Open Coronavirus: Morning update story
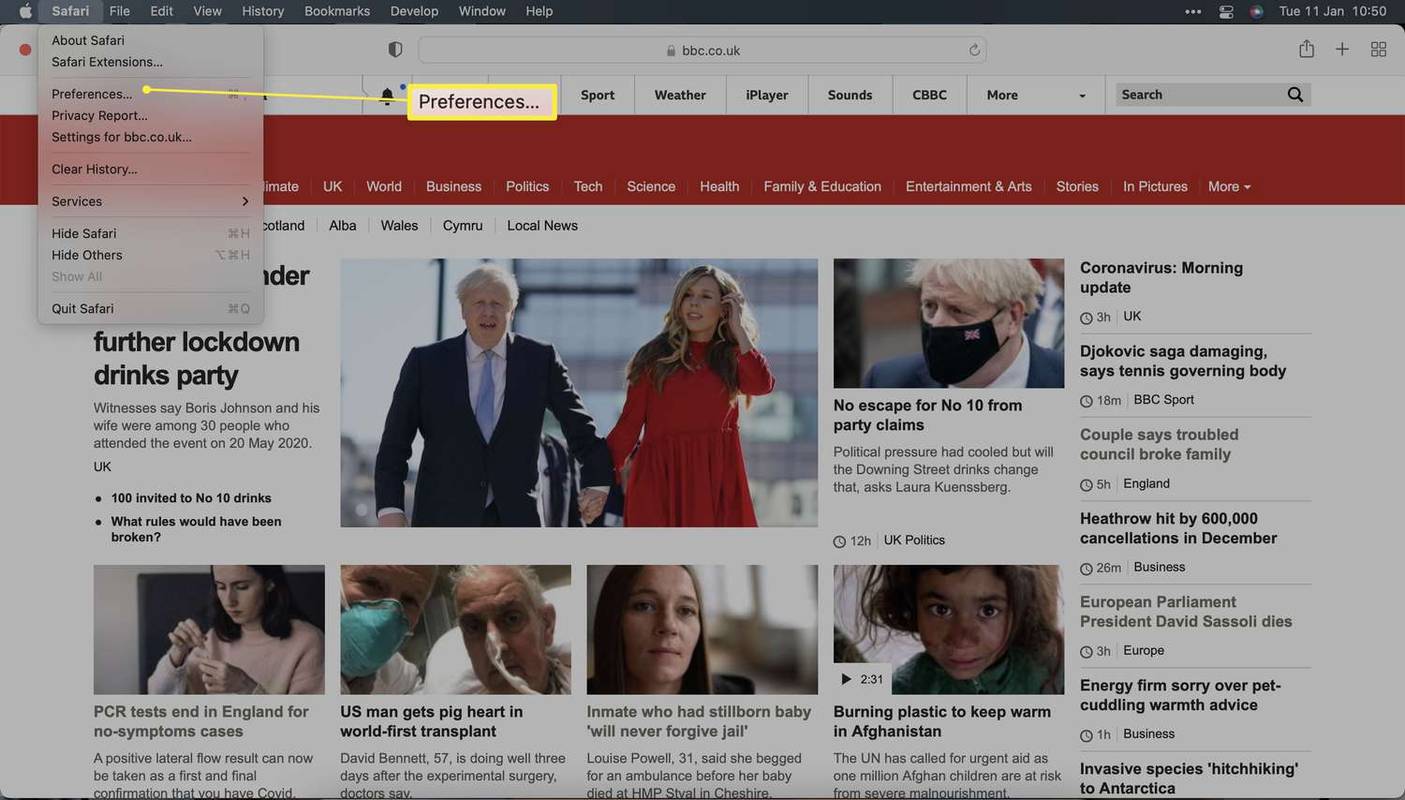The width and height of the screenshot is (1405, 800). click(1161, 278)
